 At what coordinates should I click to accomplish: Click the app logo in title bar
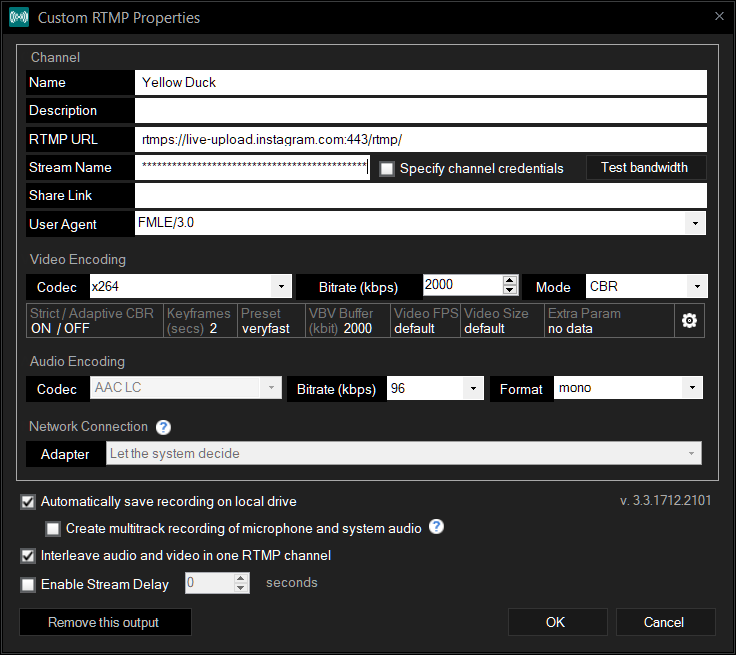[x=19, y=17]
